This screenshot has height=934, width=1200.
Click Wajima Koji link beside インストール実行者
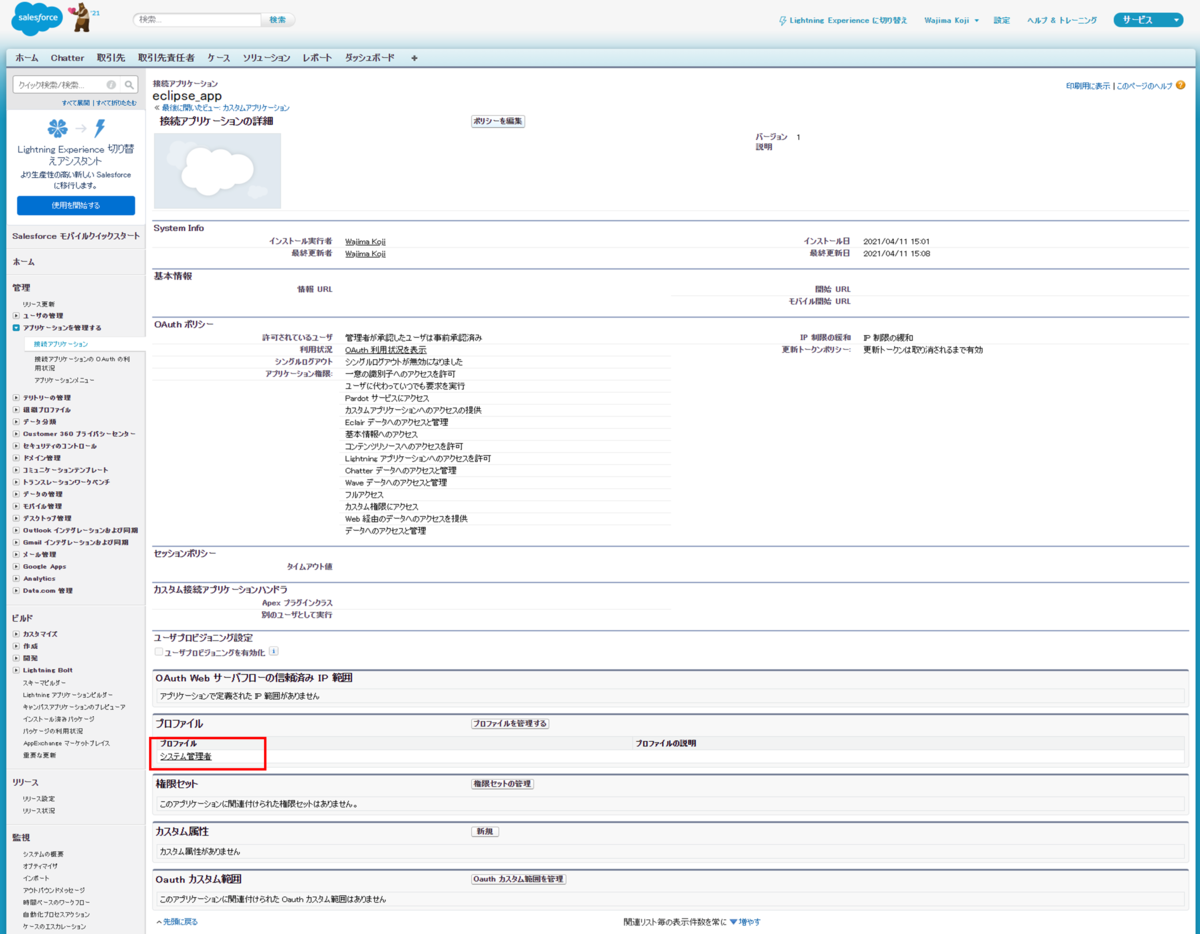click(x=365, y=241)
